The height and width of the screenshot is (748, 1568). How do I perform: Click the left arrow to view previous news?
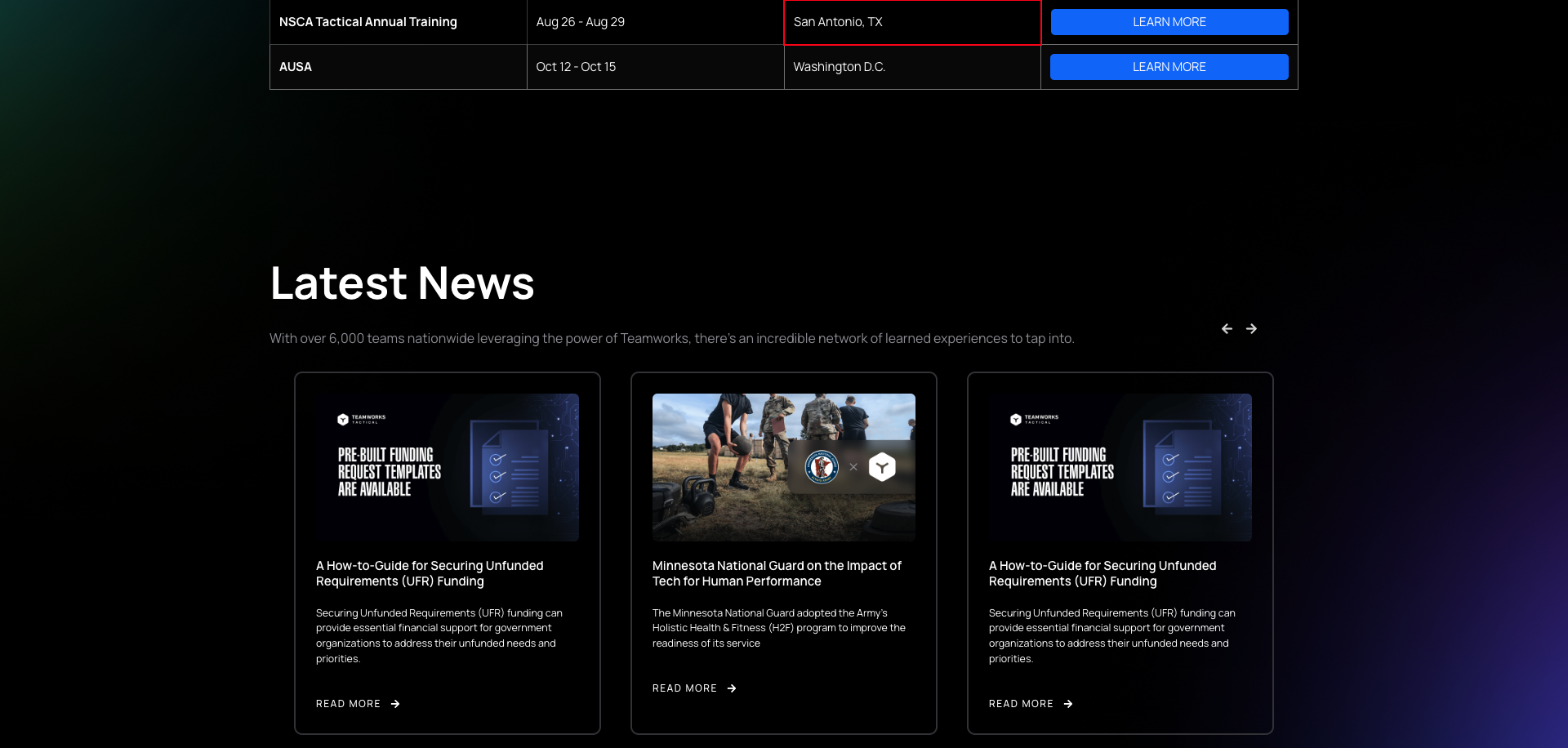[1227, 328]
